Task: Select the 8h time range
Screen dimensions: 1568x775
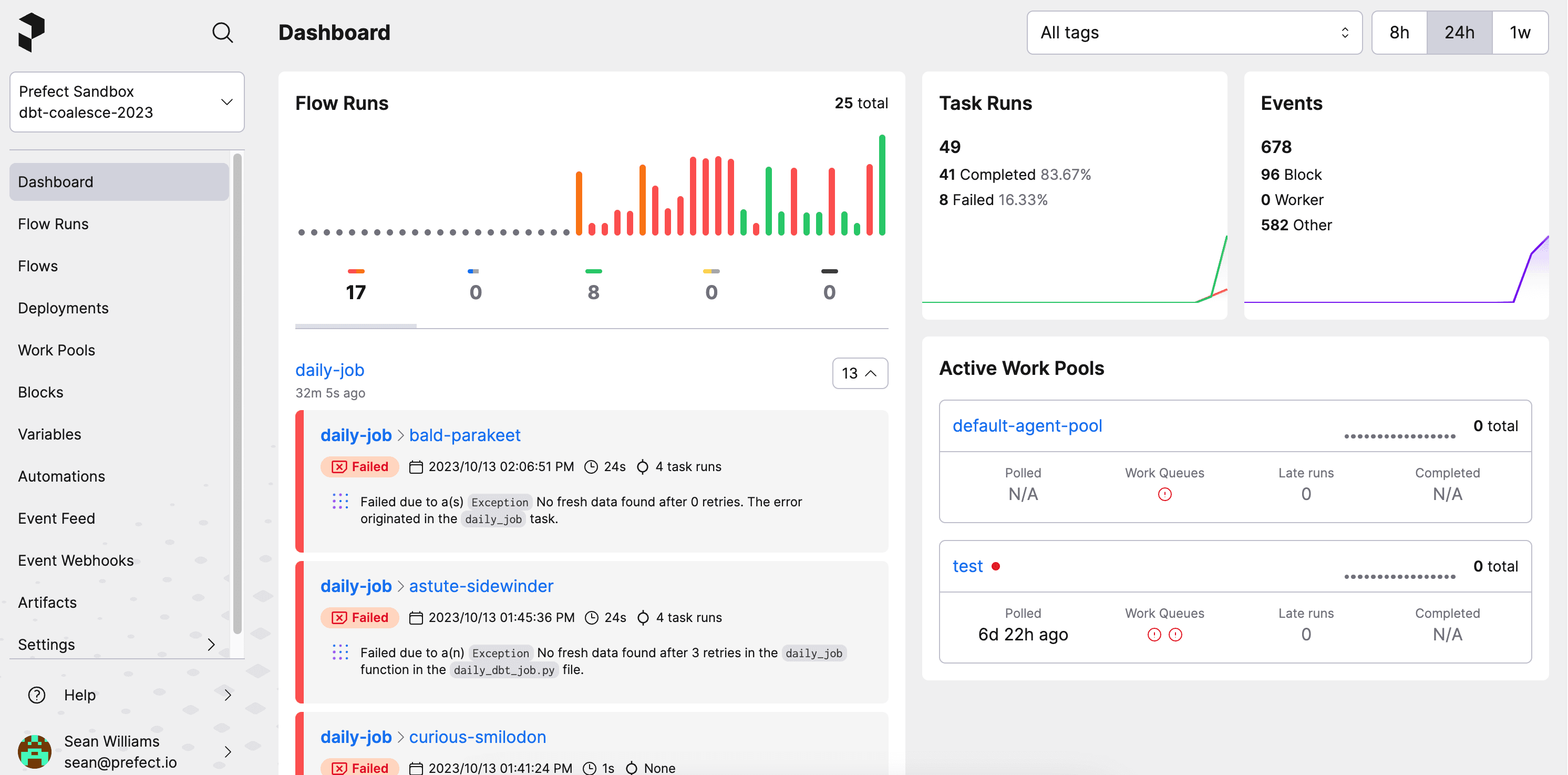Action: pos(1399,32)
